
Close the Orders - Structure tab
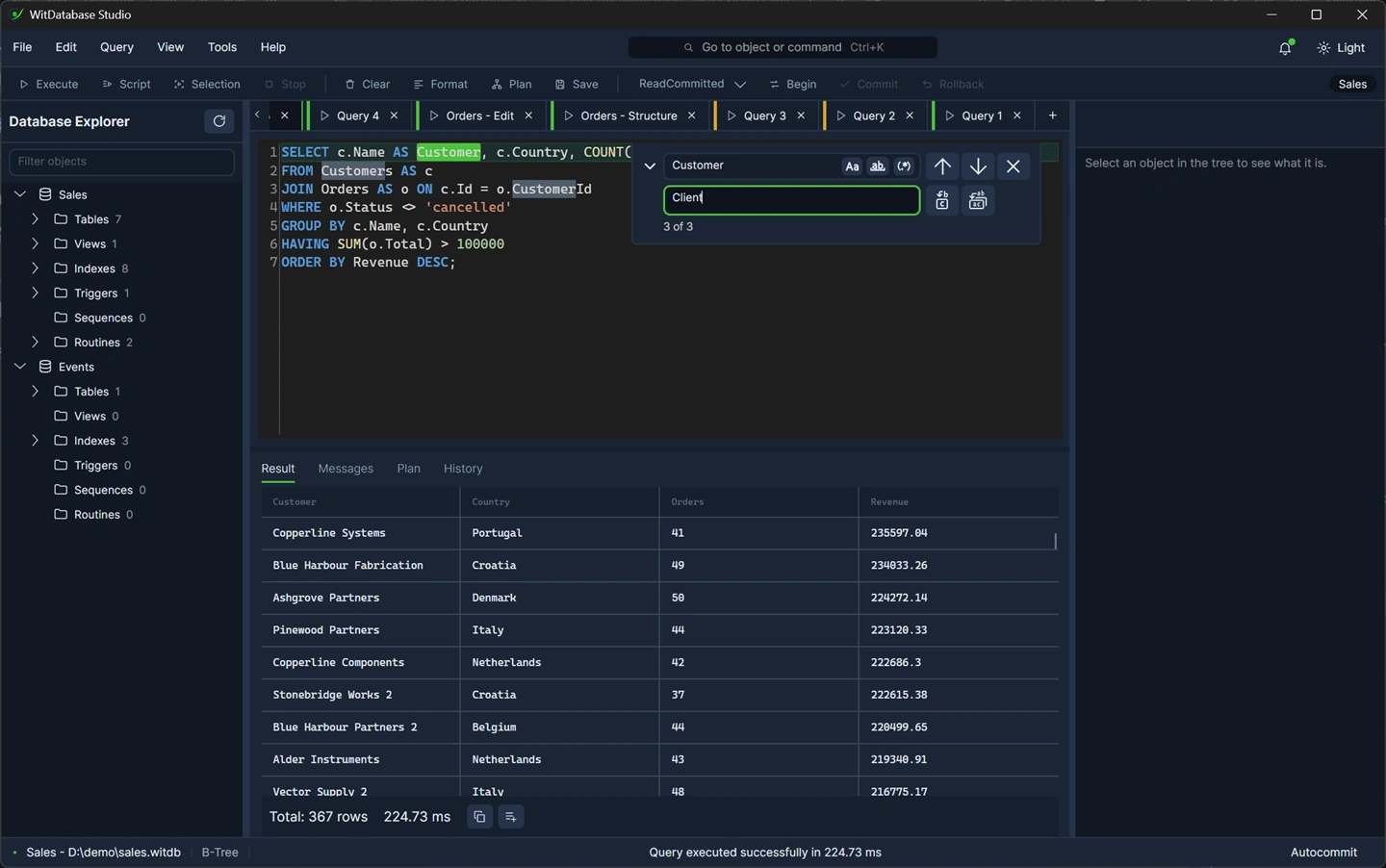[x=691, y=115]
